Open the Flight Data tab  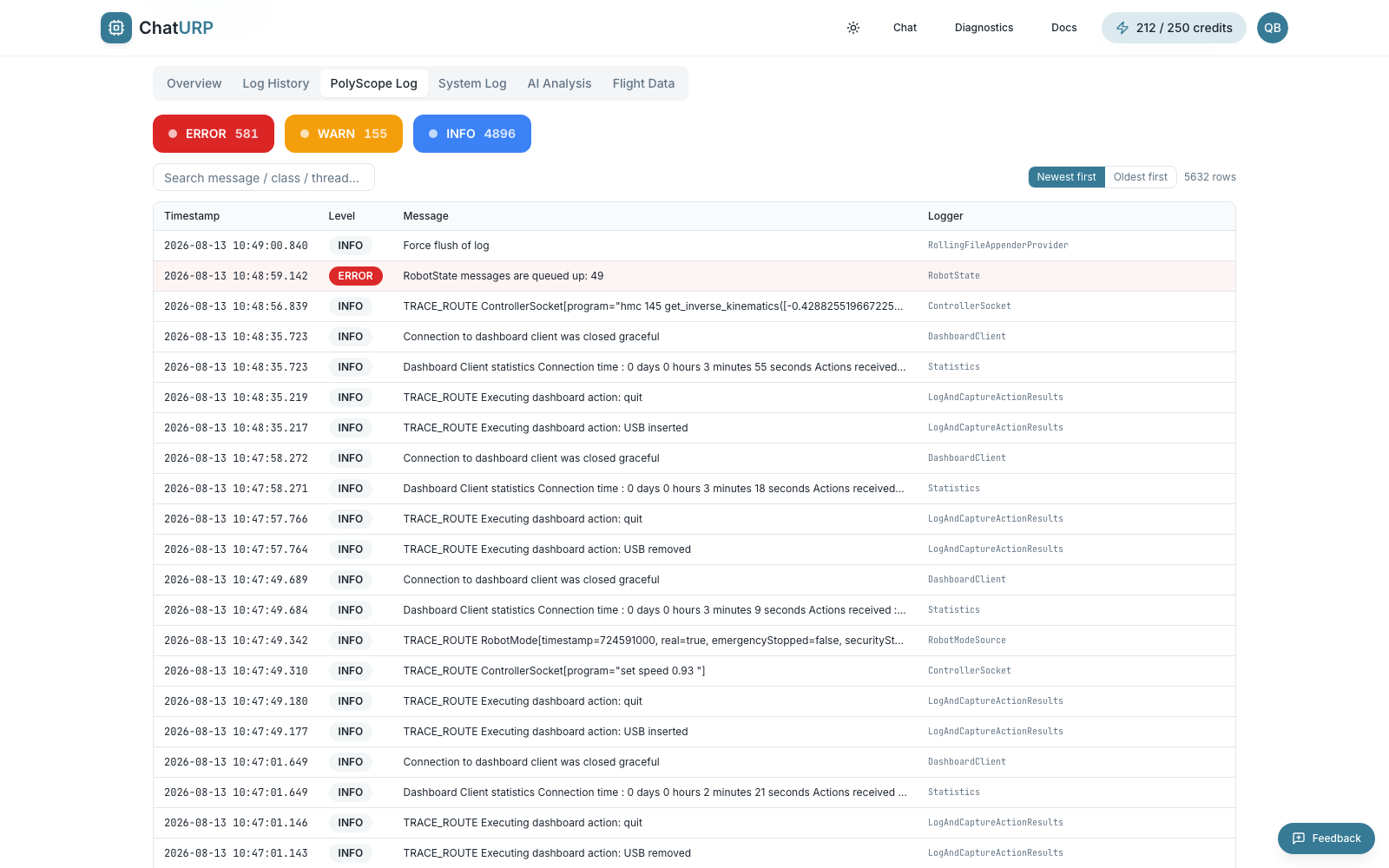[x=643, y=83]
